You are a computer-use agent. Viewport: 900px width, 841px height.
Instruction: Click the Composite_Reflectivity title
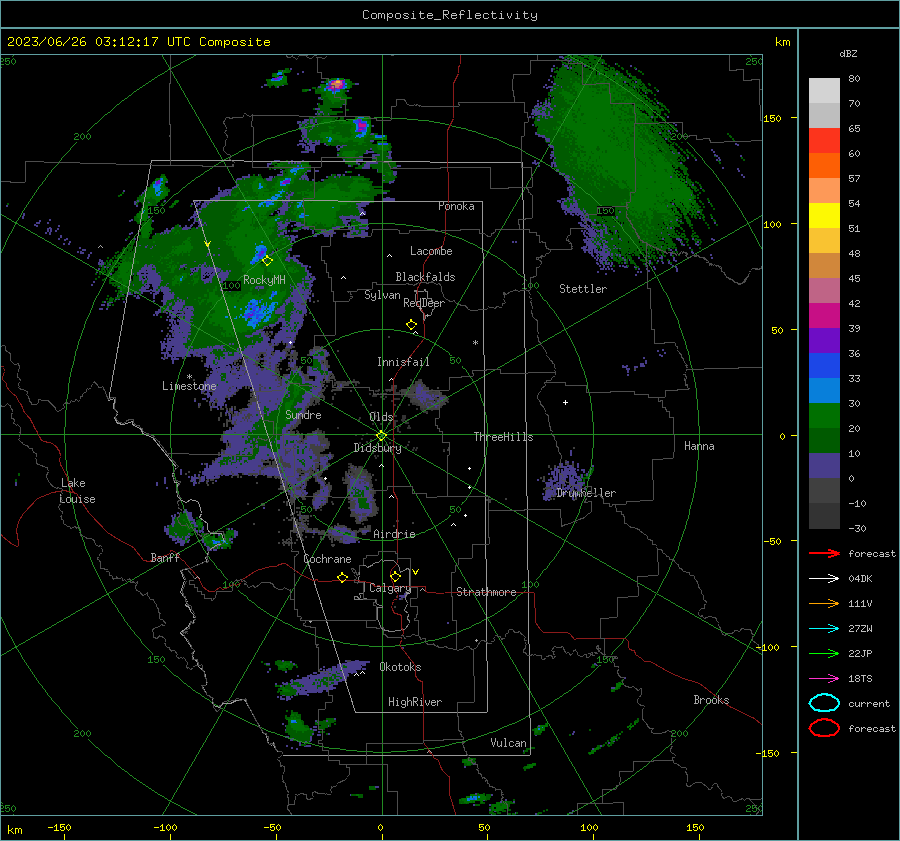click(x=449, y=15)
